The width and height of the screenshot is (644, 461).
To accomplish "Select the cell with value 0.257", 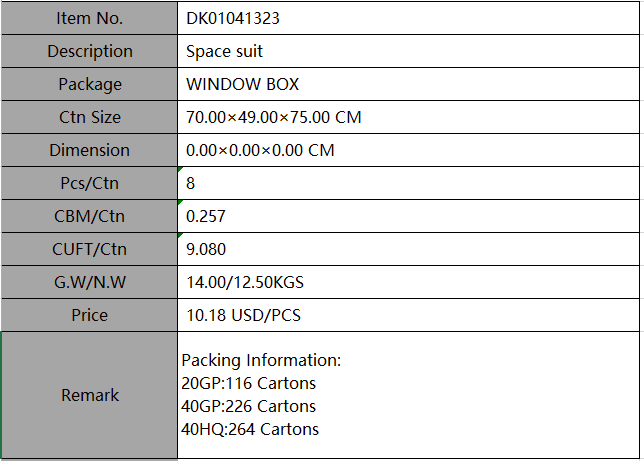I will [408, 216].
